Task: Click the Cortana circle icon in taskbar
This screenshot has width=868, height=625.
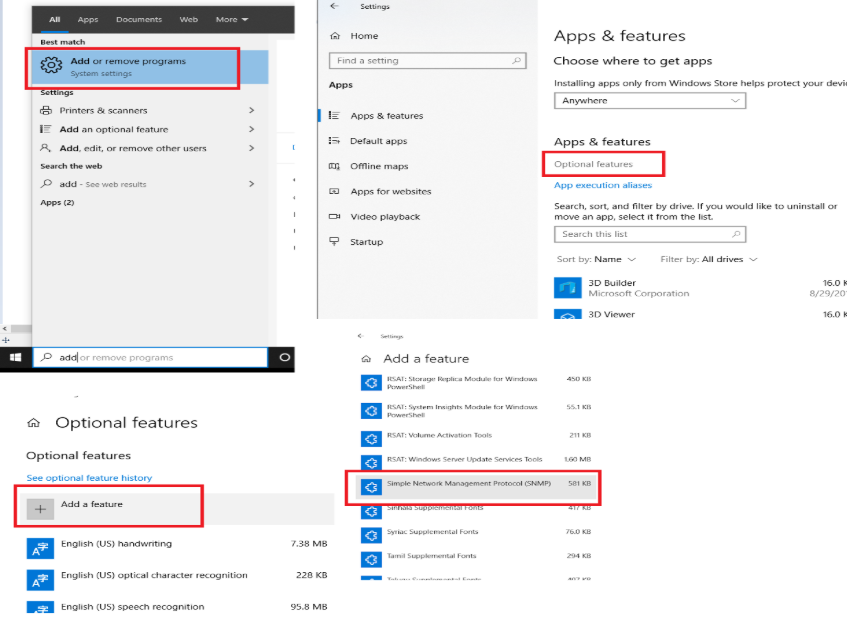Action: coord(285,357)
